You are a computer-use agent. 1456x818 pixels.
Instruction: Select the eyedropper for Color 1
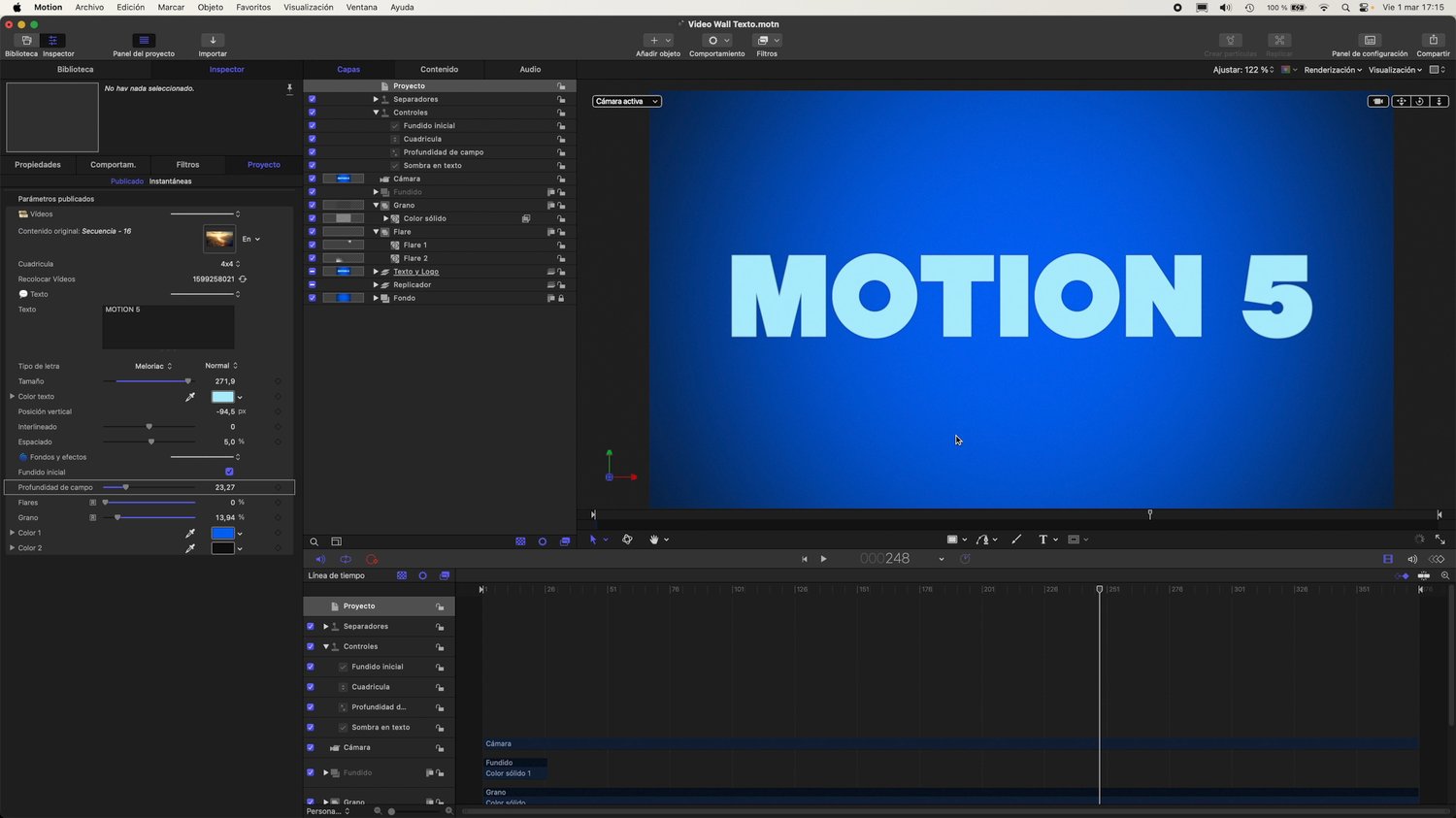tap(190, 533)
